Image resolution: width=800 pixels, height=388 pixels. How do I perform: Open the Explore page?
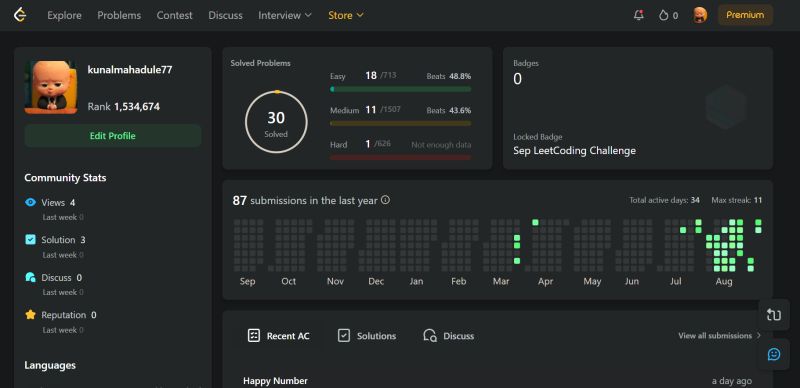coord(64,15)
